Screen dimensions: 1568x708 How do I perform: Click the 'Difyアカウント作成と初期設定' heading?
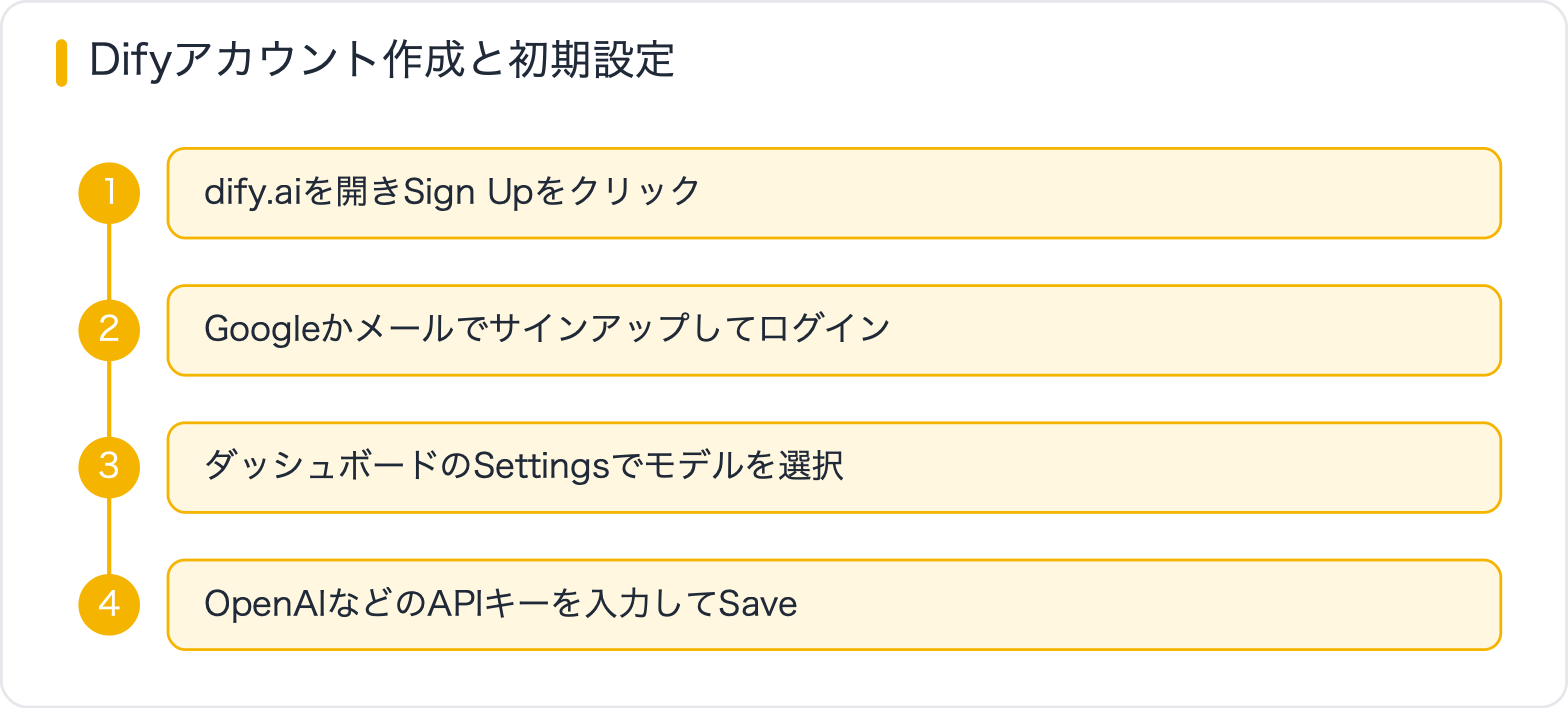(382, 62)
